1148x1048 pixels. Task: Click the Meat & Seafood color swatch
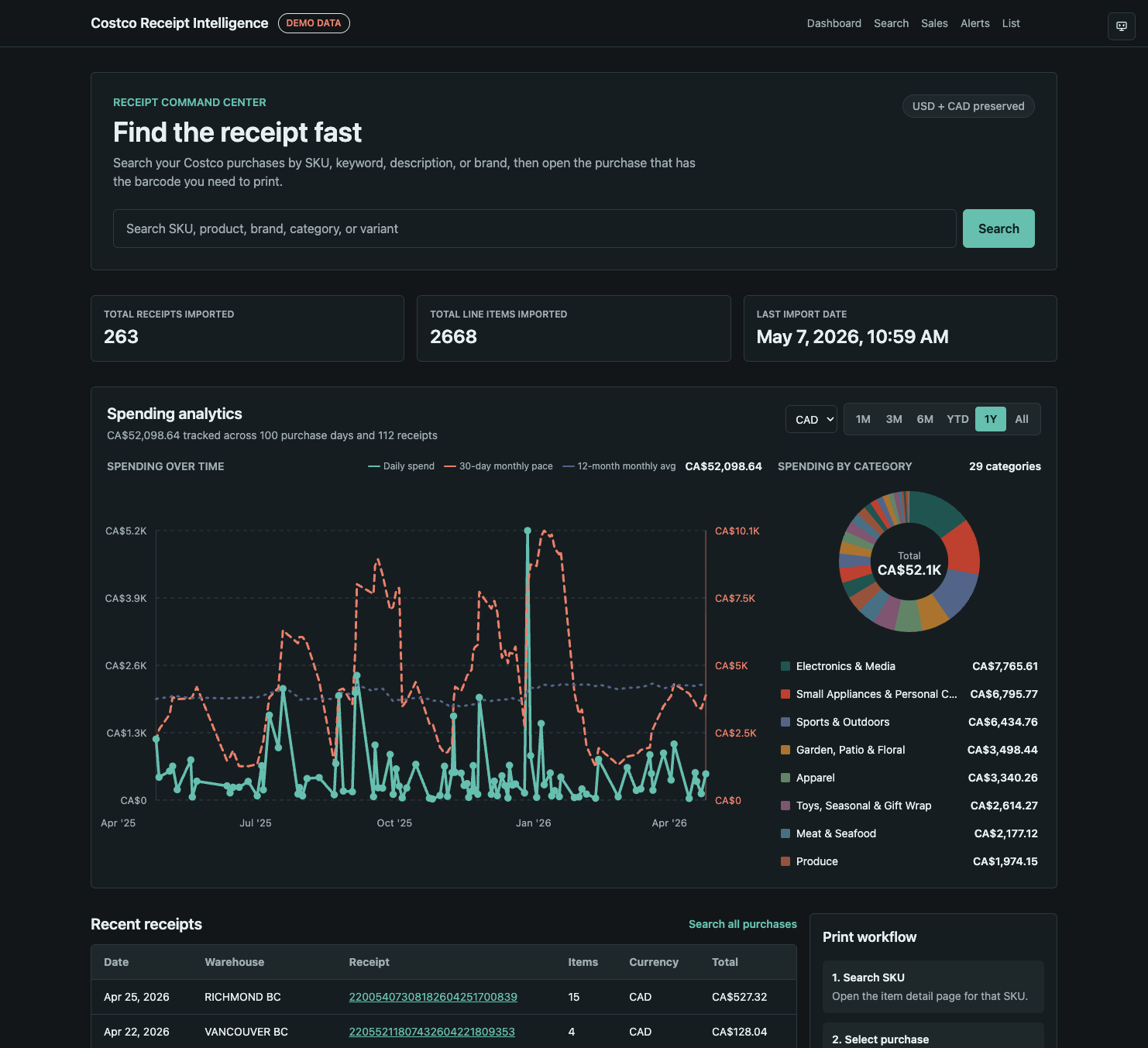click(785, 833)
